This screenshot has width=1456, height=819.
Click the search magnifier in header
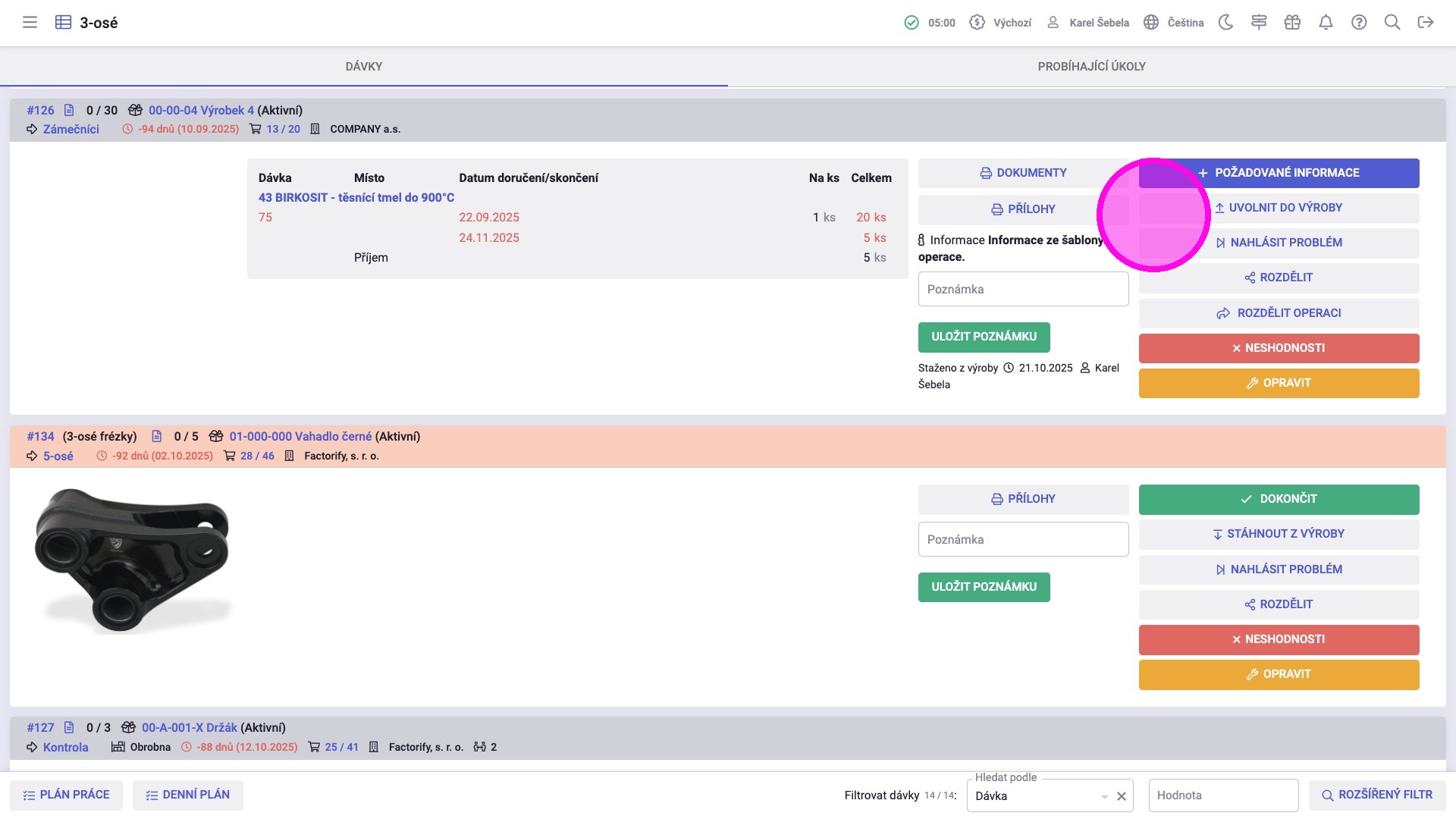pyautogui.click(x=1392, y=23)
